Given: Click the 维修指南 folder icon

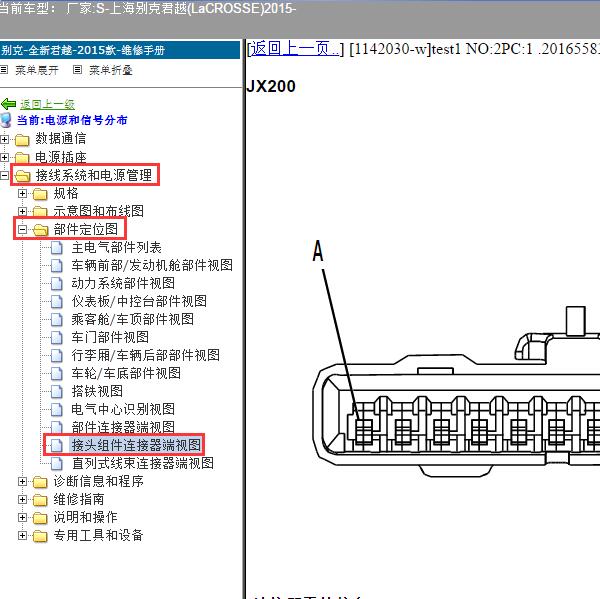Looking at the screenshot, I should click(x=40, y=500).
